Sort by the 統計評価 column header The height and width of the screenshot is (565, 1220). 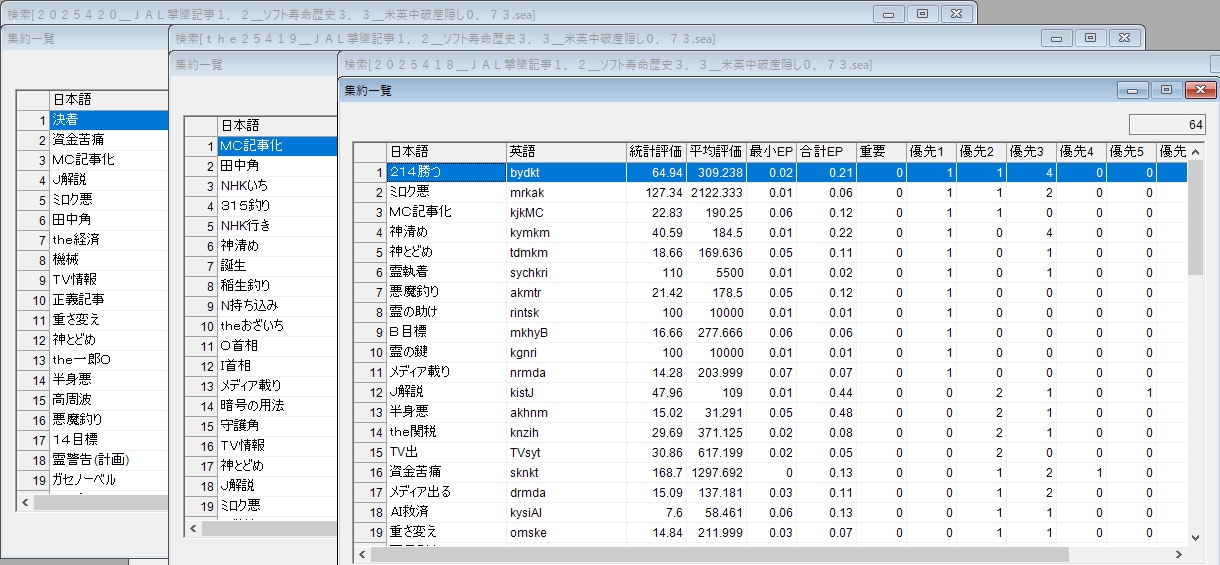655,152
